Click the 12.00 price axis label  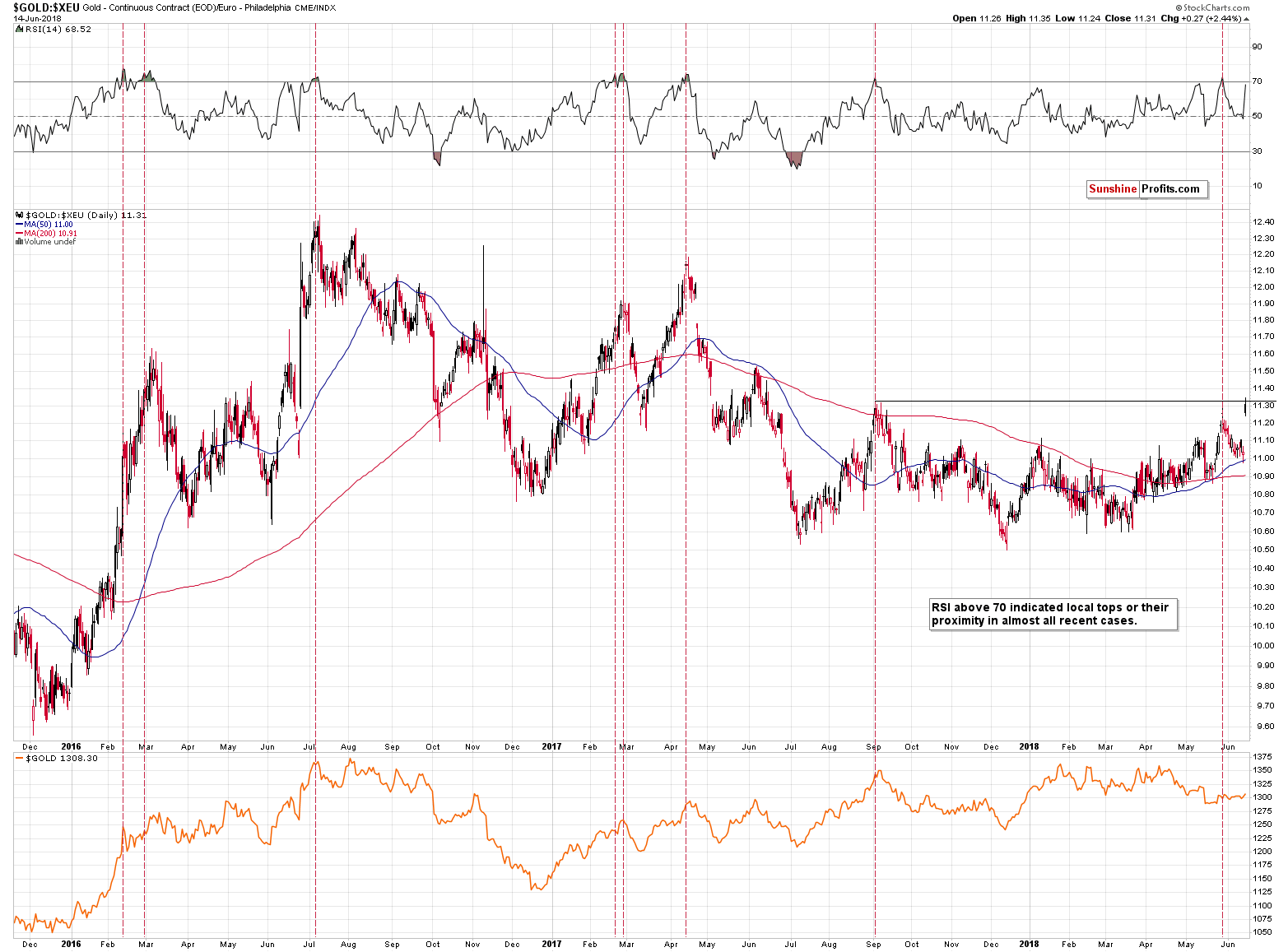click(1263, 287)
